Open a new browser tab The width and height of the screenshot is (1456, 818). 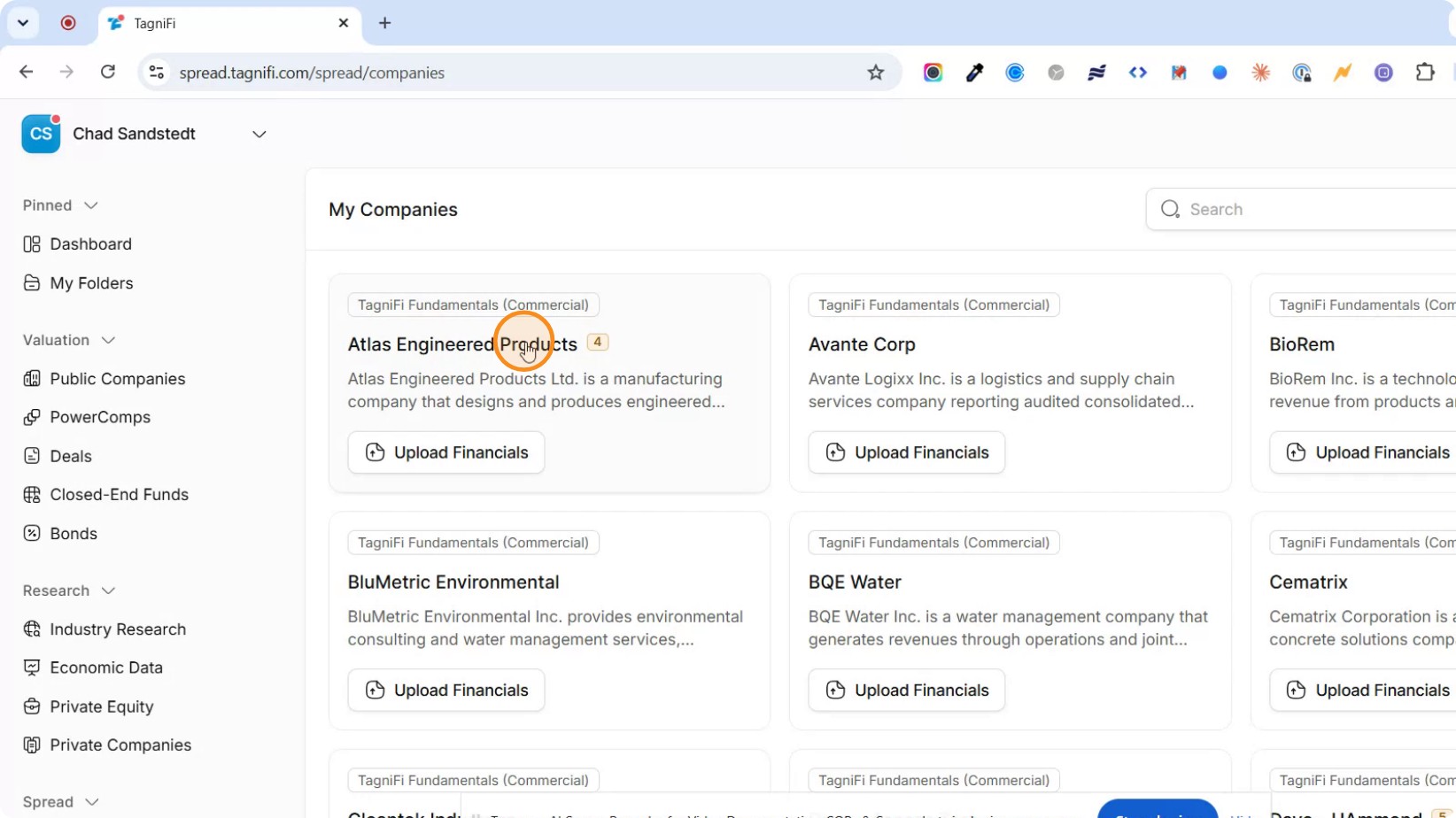pyautogui.click(x=384, y=23)
